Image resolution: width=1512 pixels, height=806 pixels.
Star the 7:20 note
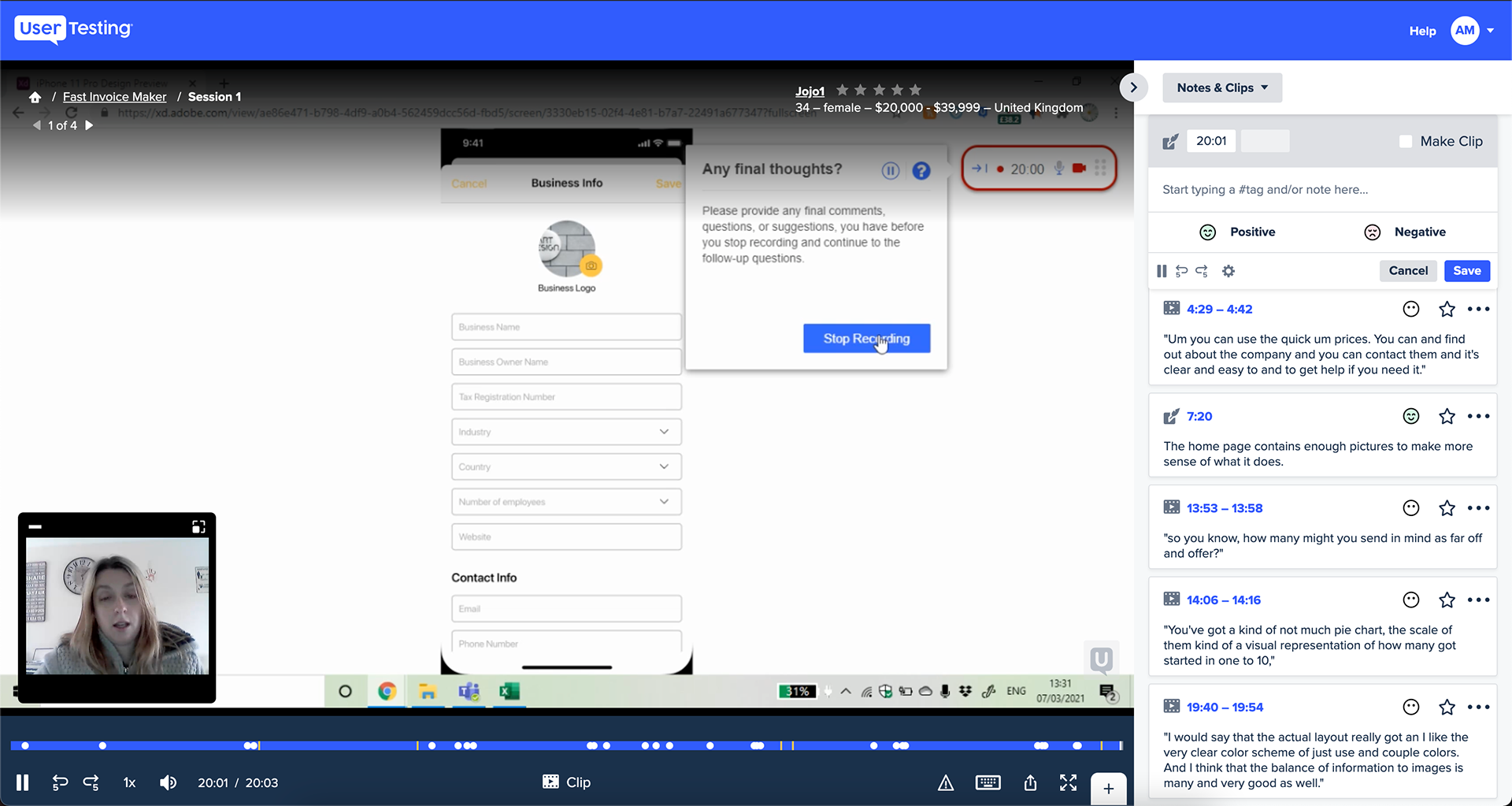tap(1447, 416)
